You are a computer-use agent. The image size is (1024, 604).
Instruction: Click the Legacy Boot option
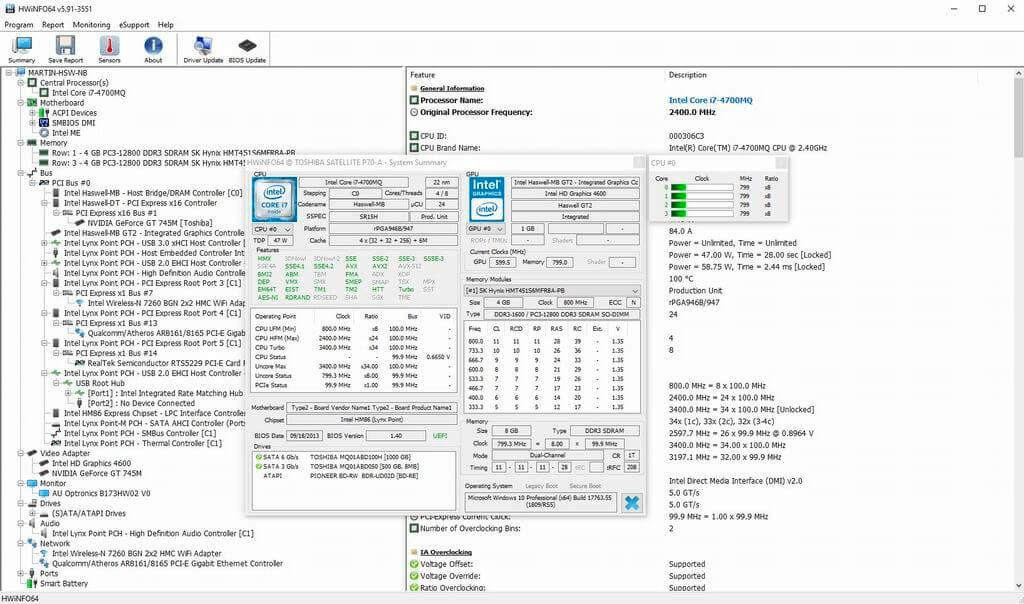542,486
